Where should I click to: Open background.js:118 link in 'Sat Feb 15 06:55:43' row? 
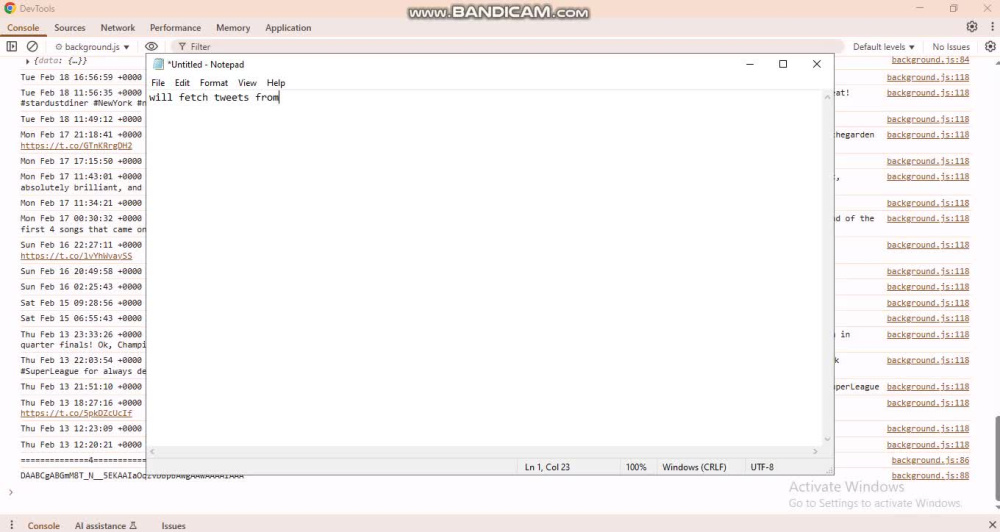point(927,318)
